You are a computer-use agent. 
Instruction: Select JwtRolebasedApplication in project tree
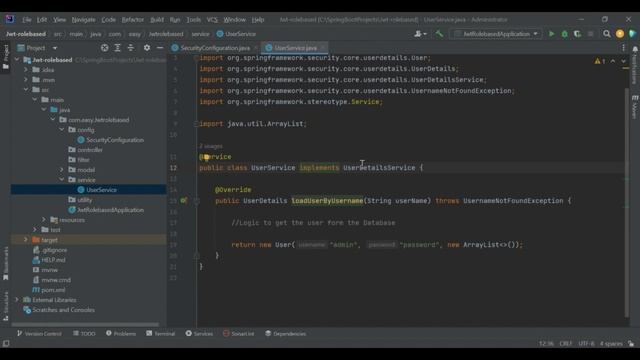(x=110, y=210)
